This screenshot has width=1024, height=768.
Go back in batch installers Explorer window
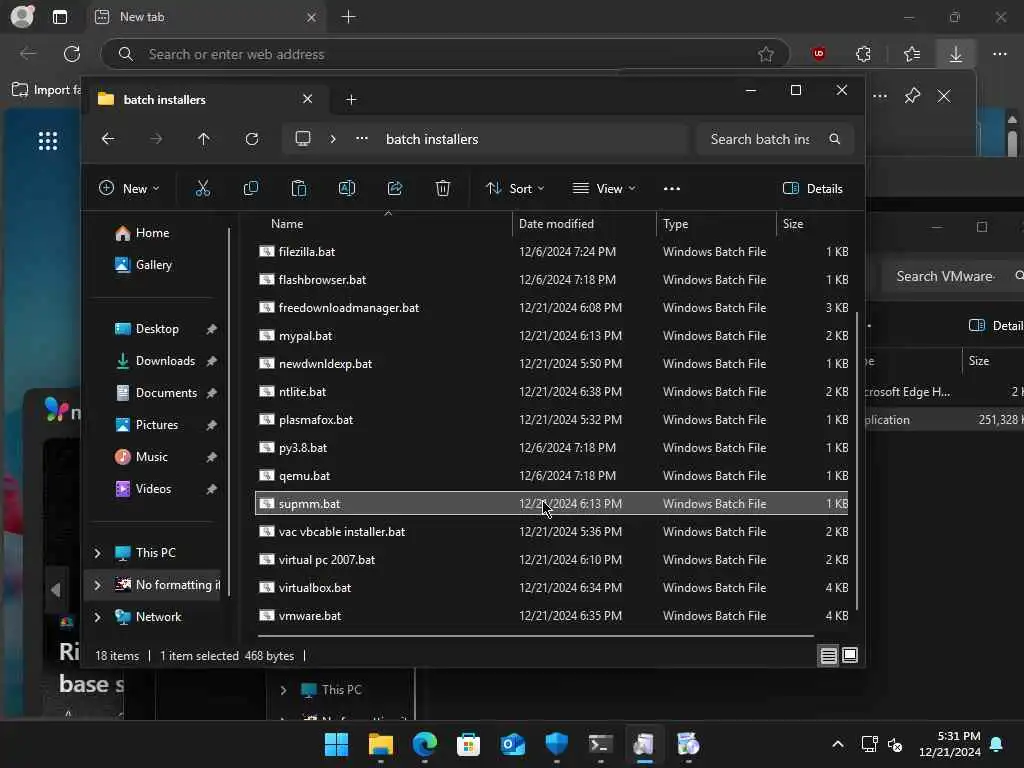(x=108, y=139)
